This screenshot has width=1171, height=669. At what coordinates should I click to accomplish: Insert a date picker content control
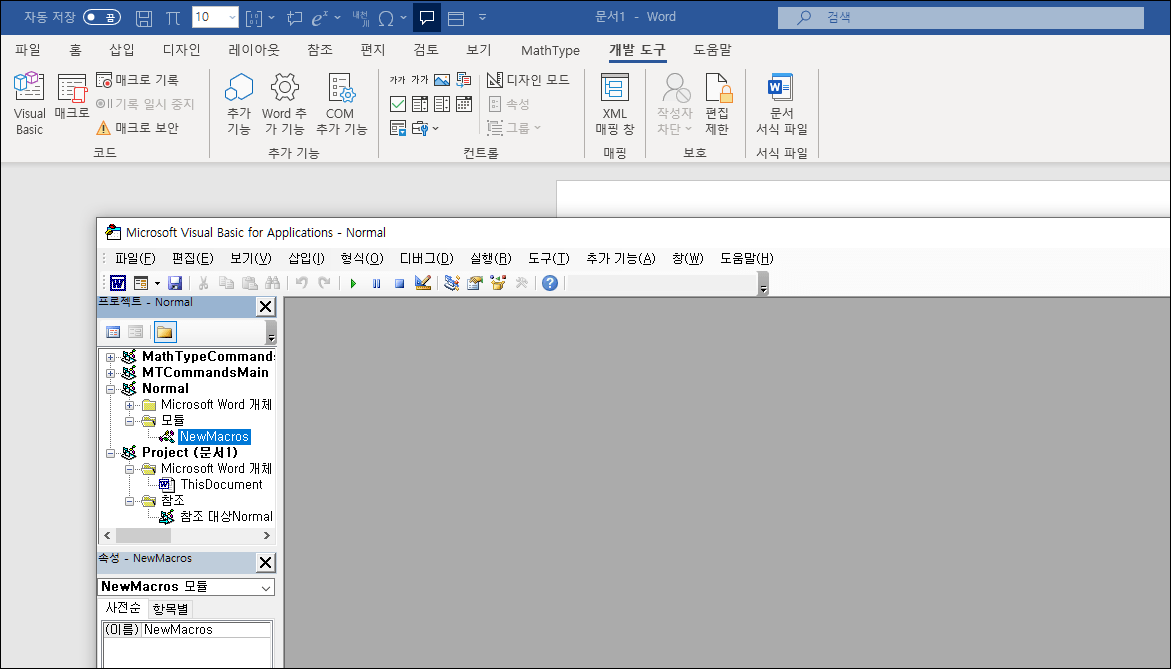click(464, 104)
